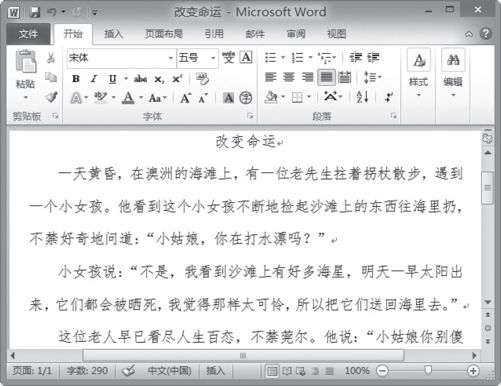The image size is (501, 386).
Task: Open the Bullets list dropdown arrow
Action: [283, 58]
